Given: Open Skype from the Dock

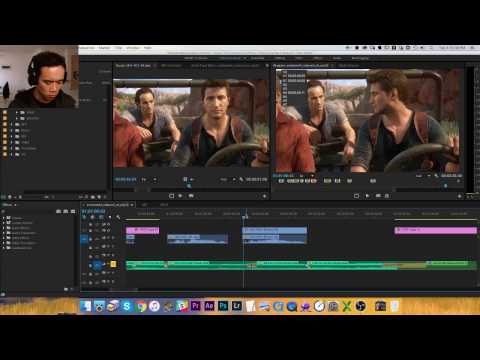Looking at the screenshot, I should (127, 306).
